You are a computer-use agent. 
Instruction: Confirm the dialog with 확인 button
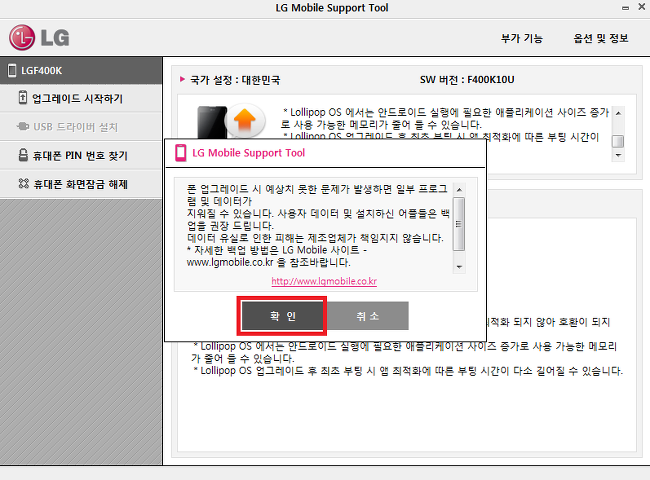click(282, 316)
